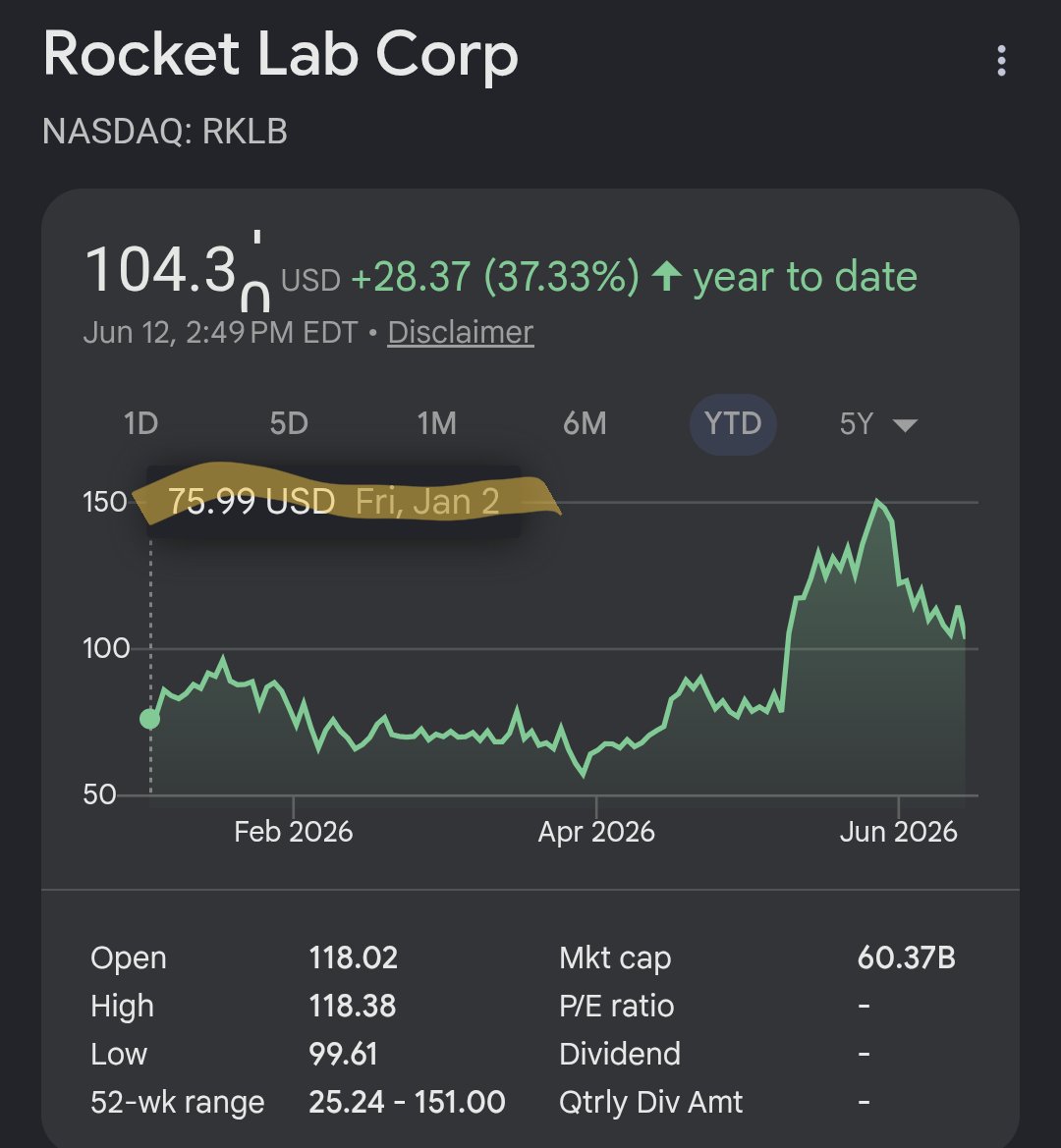Click the green up arrow beside the percent change

pyautogui.click(x=667, y=276)
